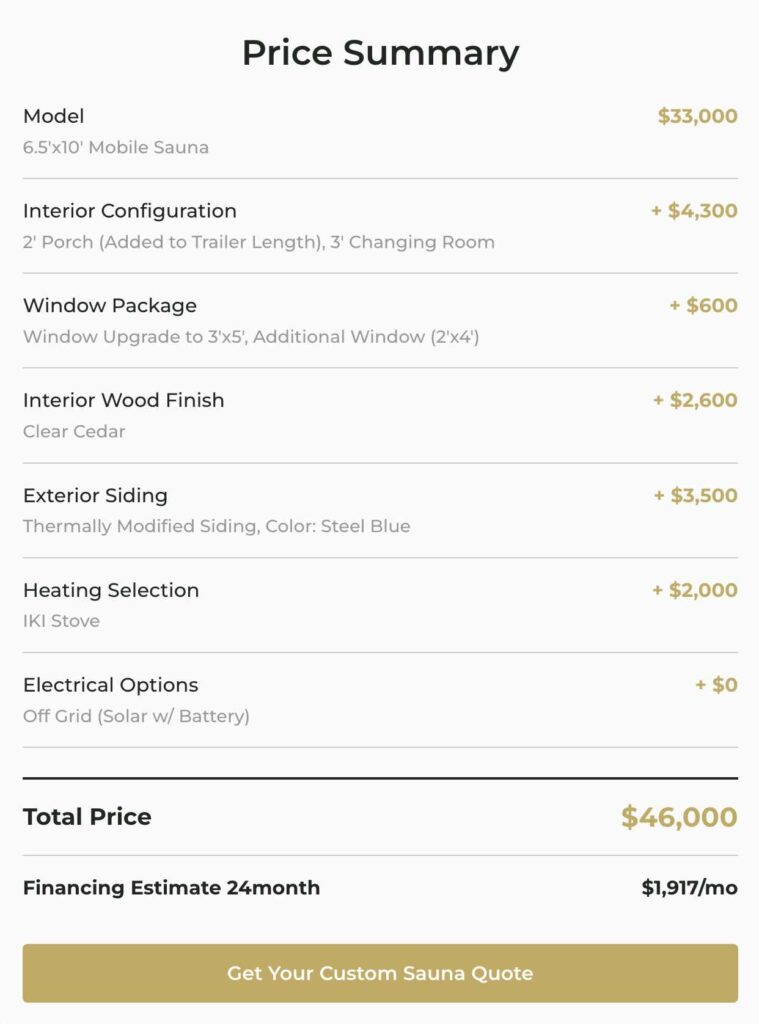Screen dimensions: 759x1024
Task: Click the Window Package label
Action: pyautogui.click(x=110, y=306)
